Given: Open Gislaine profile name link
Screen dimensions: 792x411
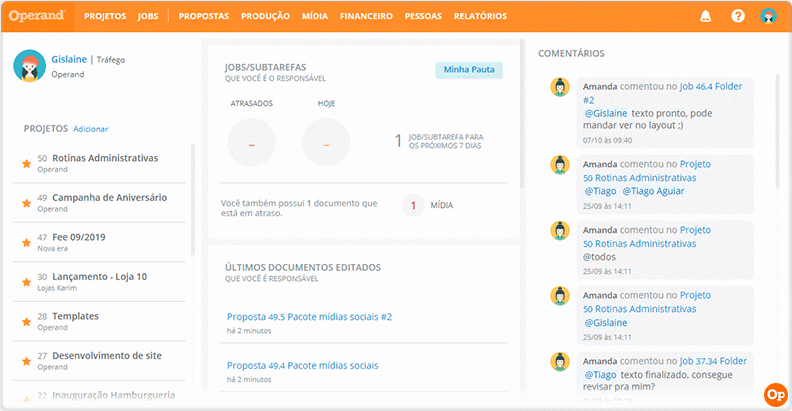Looking at the screenshot, I should click(x=69, y=59).
